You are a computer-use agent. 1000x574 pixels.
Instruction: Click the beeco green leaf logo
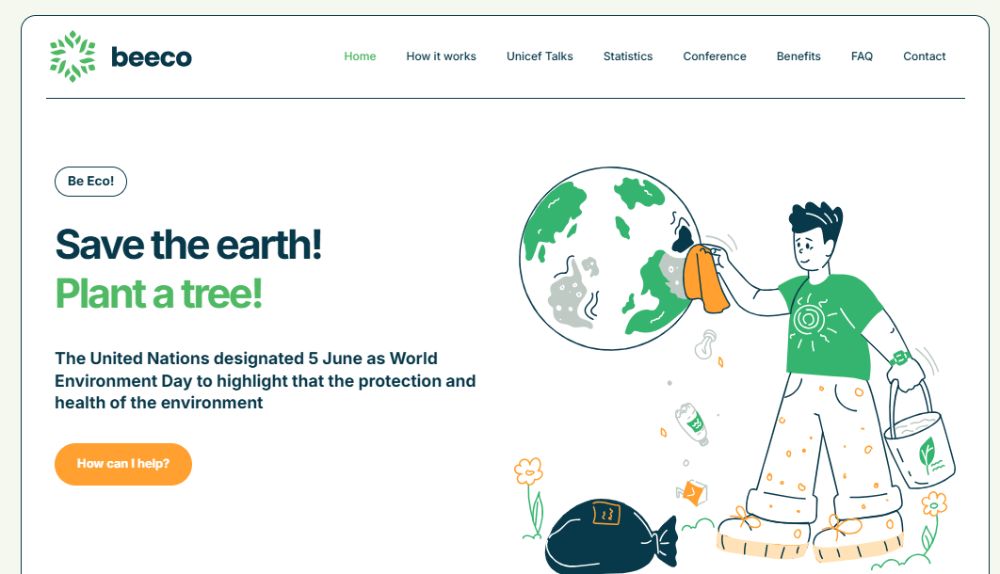pyautogui.click(x=73, y=56)
